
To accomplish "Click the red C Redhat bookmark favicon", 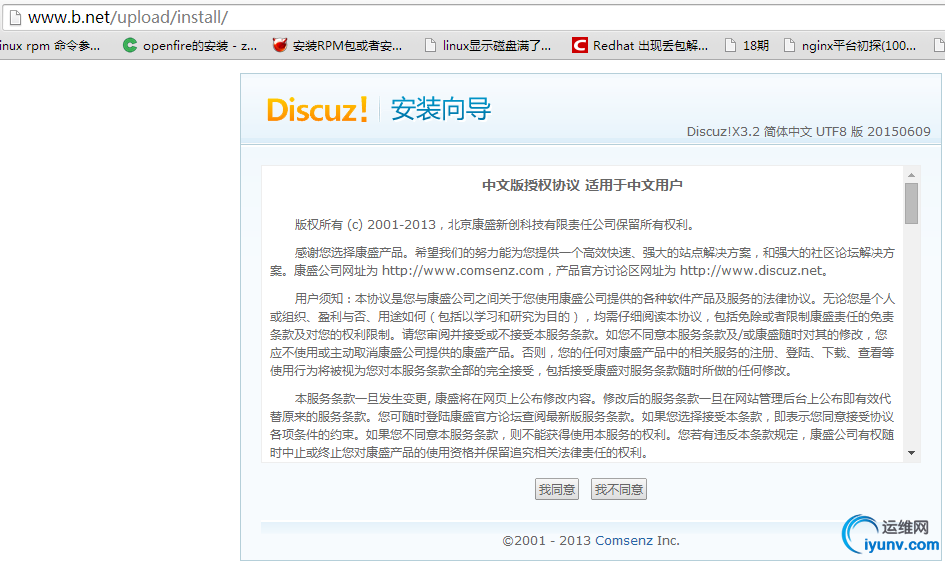I will click(580, 45).
